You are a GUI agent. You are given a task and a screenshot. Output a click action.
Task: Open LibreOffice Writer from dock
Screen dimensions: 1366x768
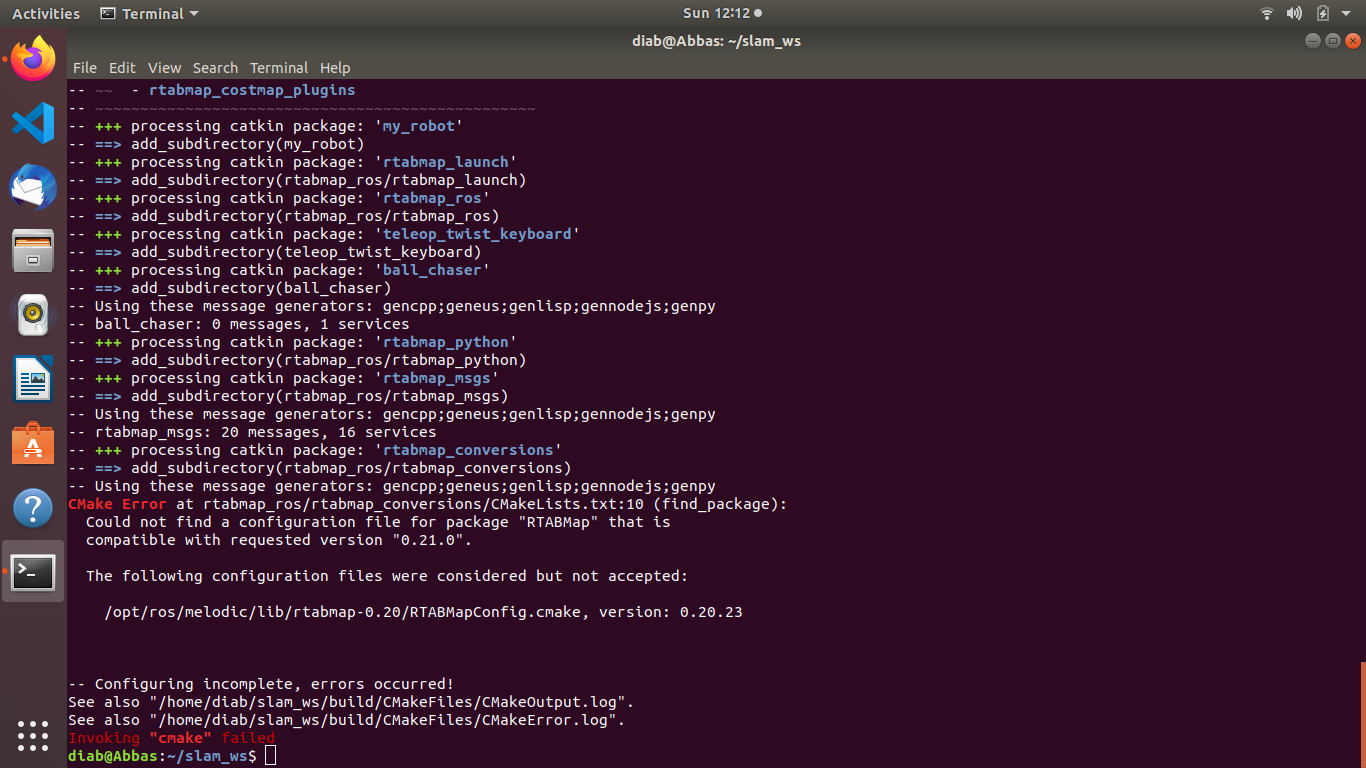point(33,379)
